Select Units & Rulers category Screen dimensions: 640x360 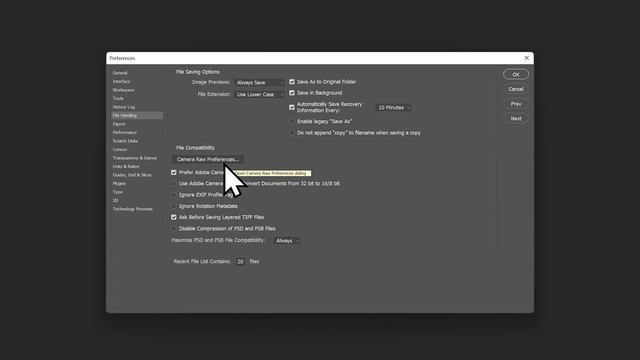pyautogui.click(x=126, y=167)
